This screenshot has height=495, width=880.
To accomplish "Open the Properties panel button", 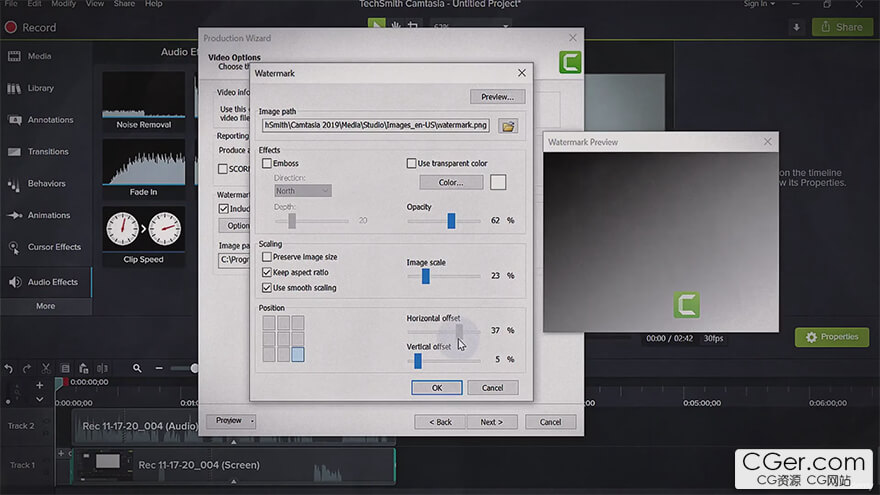I will [832, 337].
